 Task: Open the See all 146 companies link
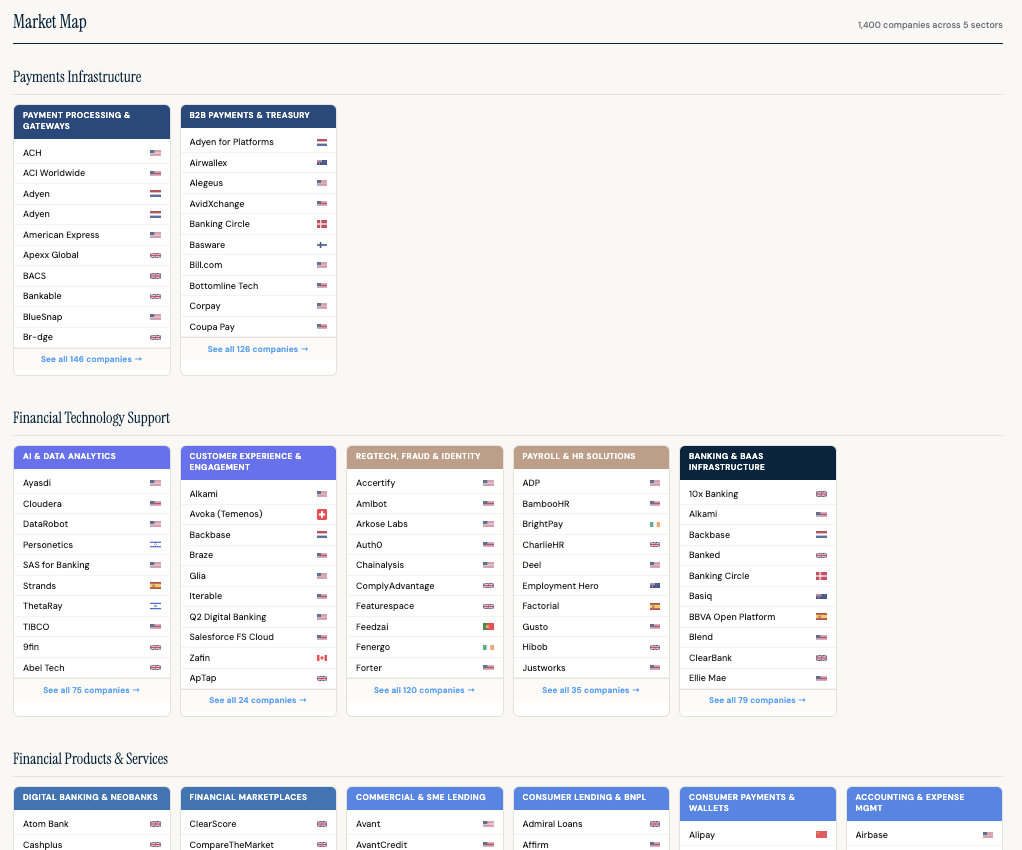(x=91, y=358)
